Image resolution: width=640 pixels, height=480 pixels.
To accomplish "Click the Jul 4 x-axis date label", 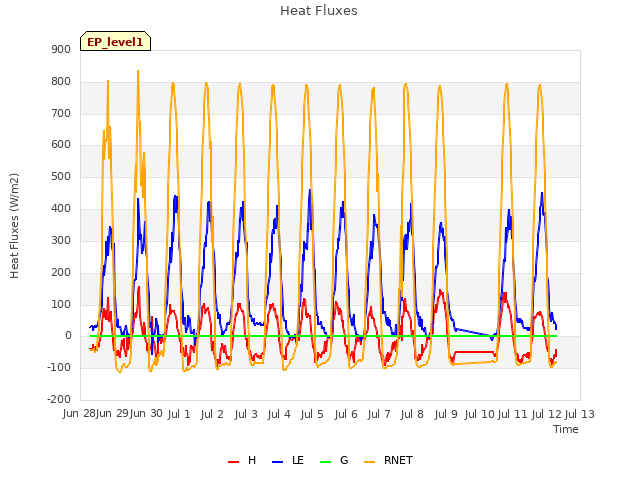I will tap(279, 414).
